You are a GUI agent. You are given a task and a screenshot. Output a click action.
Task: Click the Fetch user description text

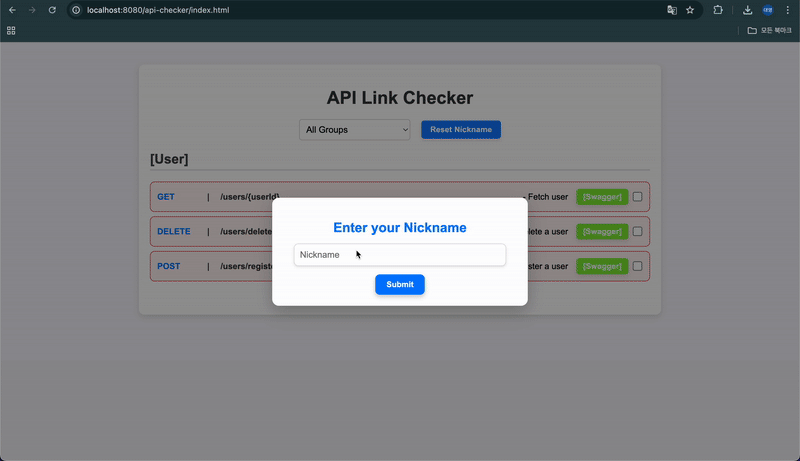[x=548, y=197]
